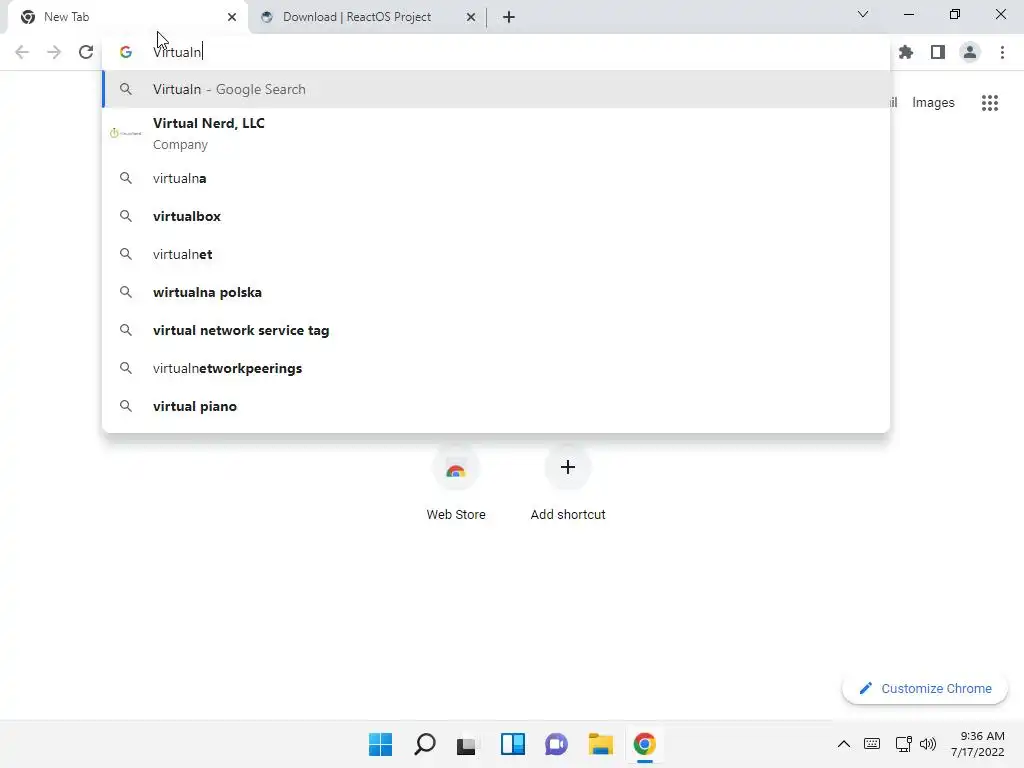This screenshot has width=1024, height=768.
Task: Go back using the back arrow
Action: click(x=22, y=52)
